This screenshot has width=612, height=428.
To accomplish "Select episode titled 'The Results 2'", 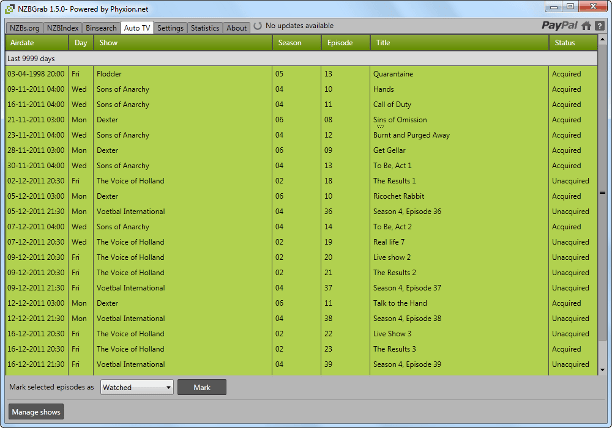I will point(394,273).
